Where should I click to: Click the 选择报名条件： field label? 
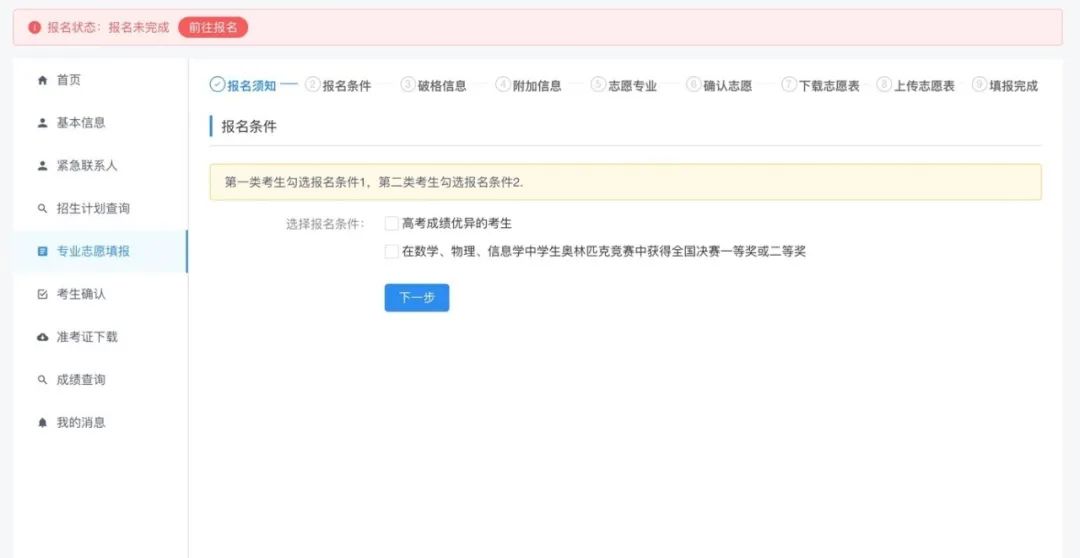click(325, 224)
